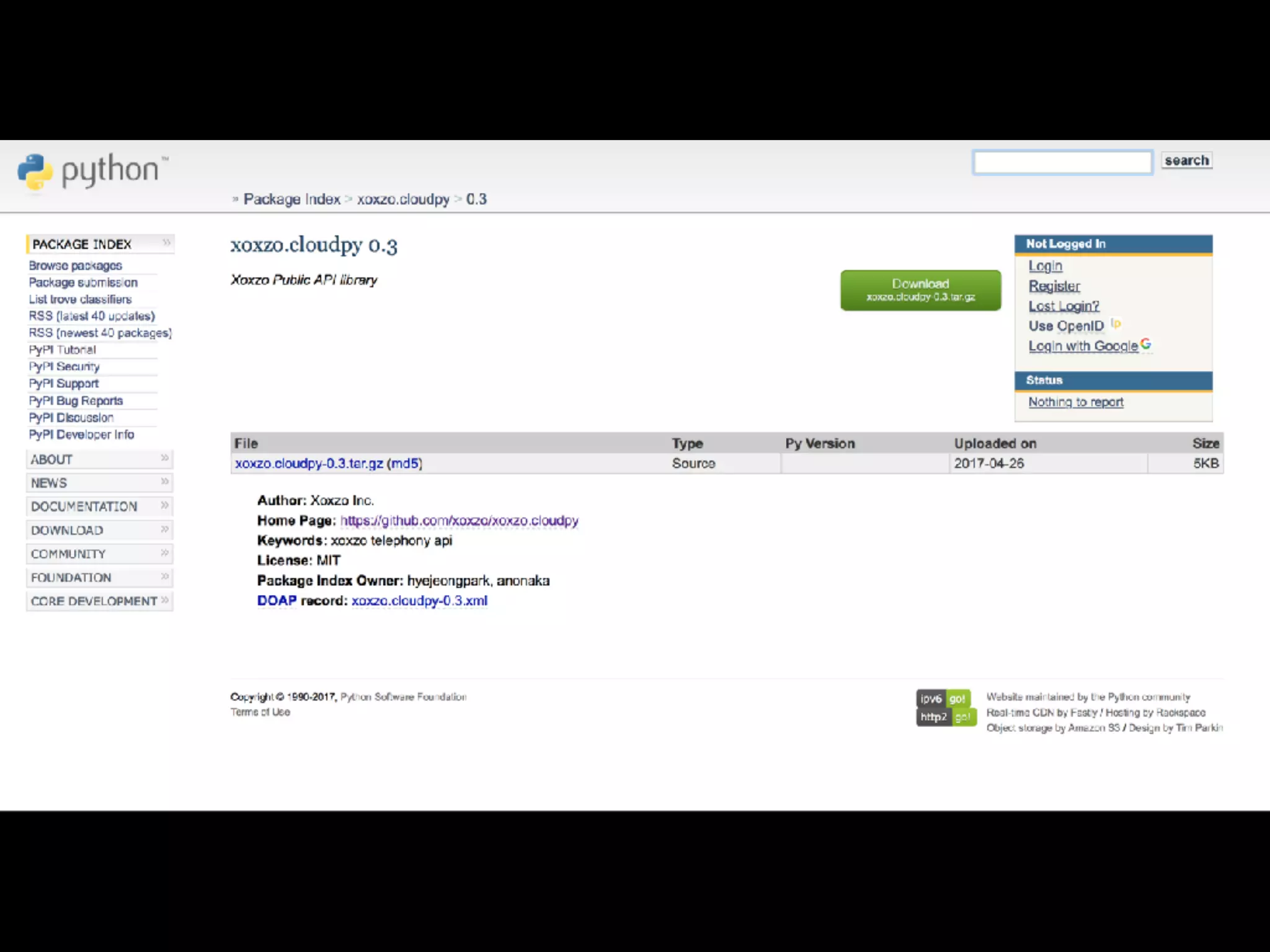The width and height of the screenshot is (1270, 952).
Task: Visit the GitHub home page link
Action: pos(459,521)
